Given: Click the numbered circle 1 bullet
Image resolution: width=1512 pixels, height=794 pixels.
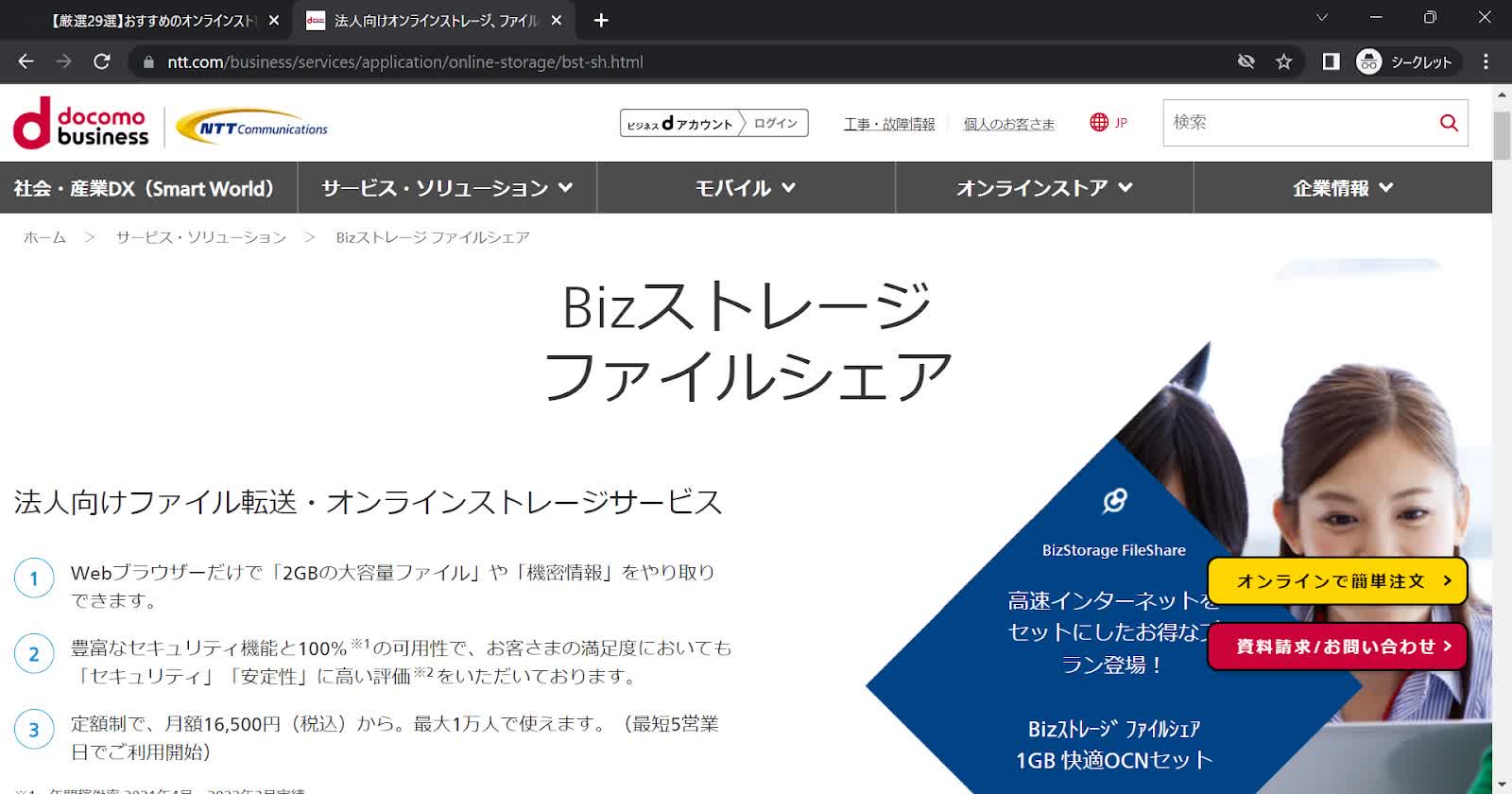Looking at the screenshot, I should pyautogui.click(x=34, y=578).
